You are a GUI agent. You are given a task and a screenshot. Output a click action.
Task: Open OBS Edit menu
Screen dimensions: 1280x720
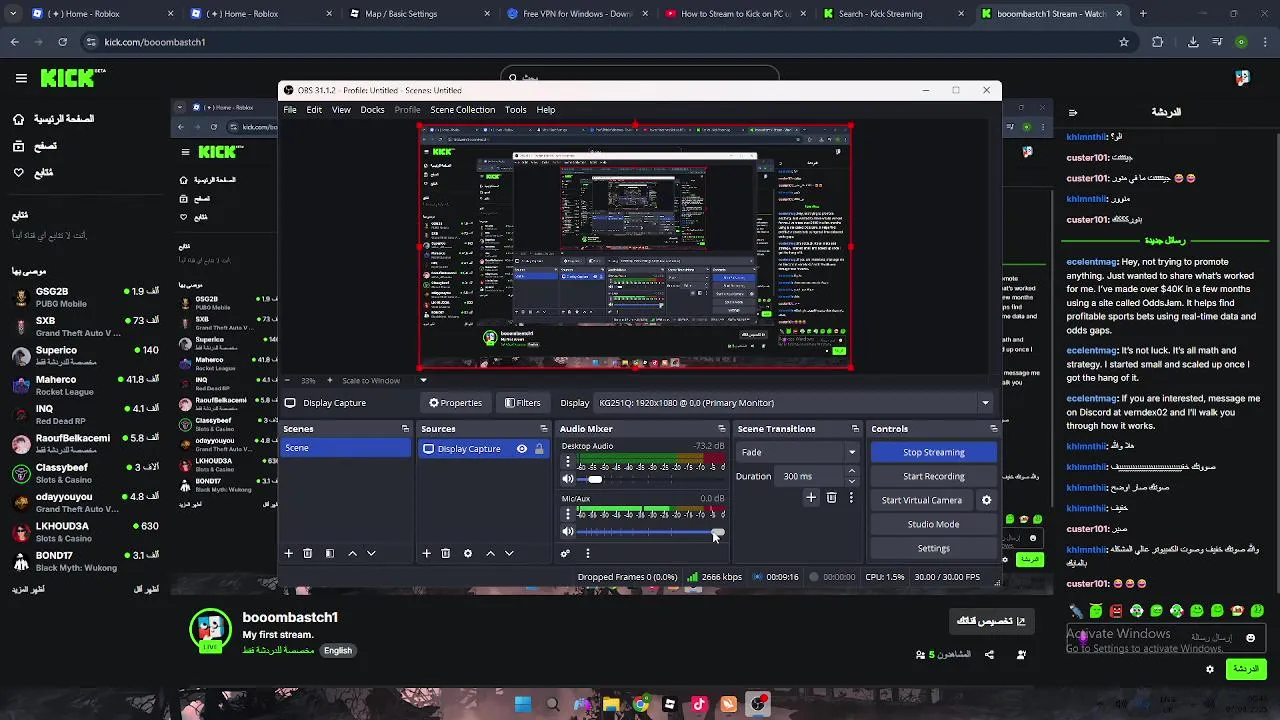click(x=314, y=110)
